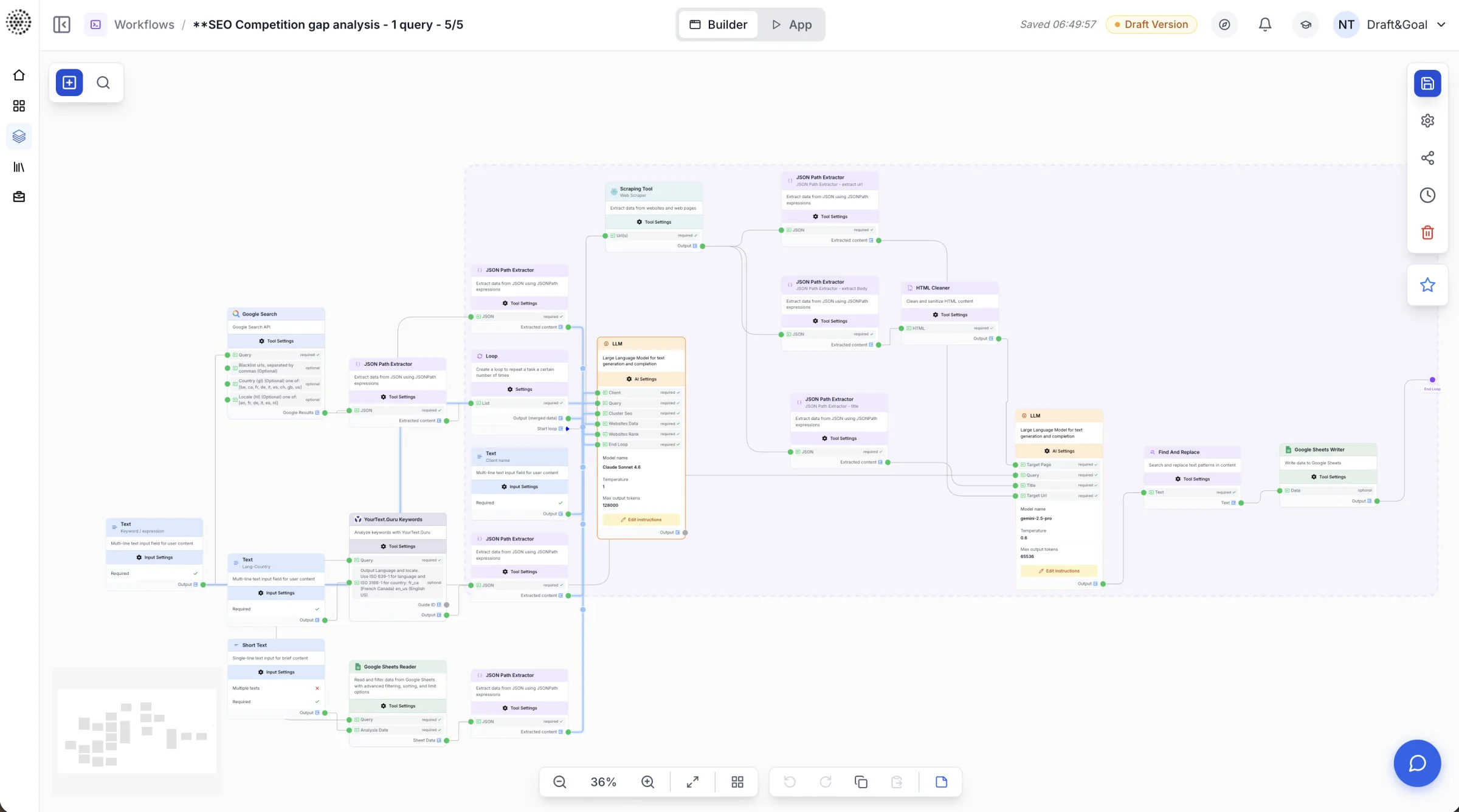Undo the last canvas action
The image size is (1459, 812).
[790, 782]
